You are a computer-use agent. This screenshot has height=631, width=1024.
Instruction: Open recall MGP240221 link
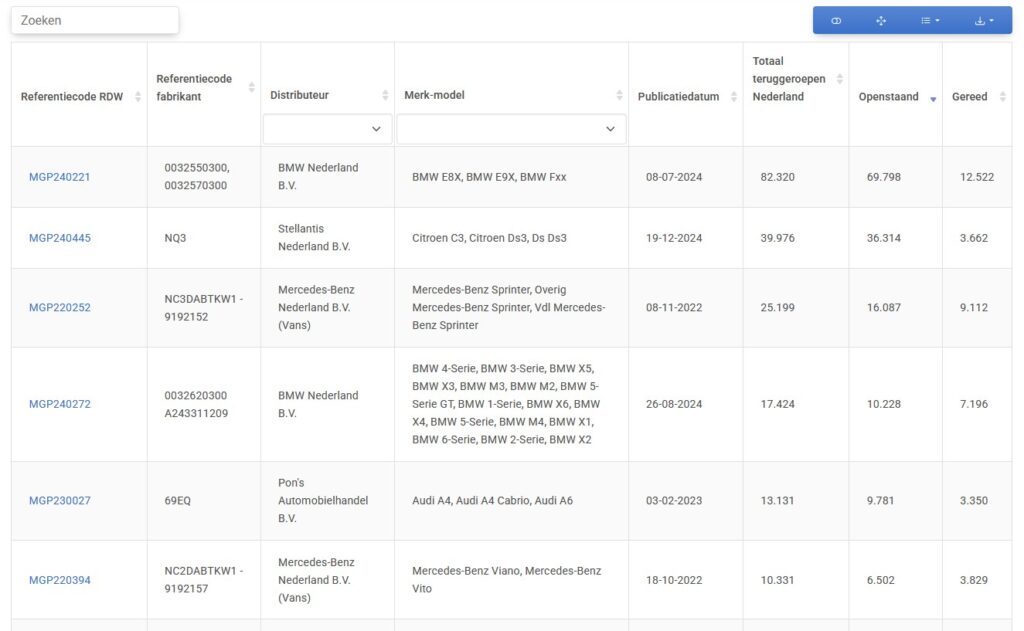[x=59, y=177]
